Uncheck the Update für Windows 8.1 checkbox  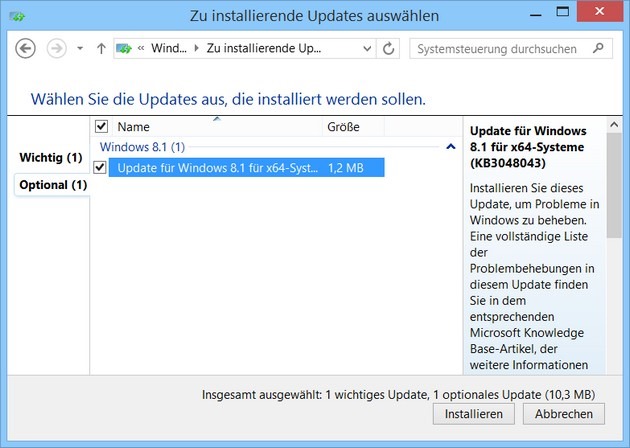point(100,168)
